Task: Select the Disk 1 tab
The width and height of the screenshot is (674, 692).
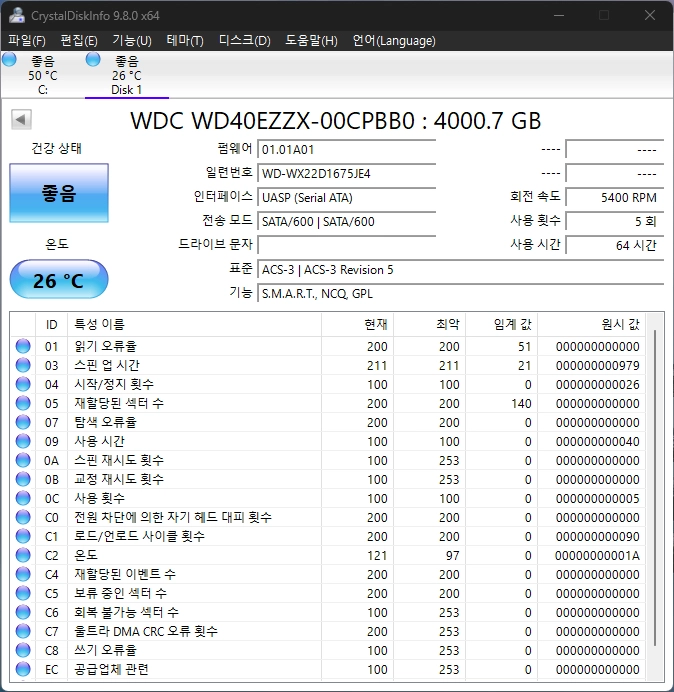Action: tap(127, 75)
